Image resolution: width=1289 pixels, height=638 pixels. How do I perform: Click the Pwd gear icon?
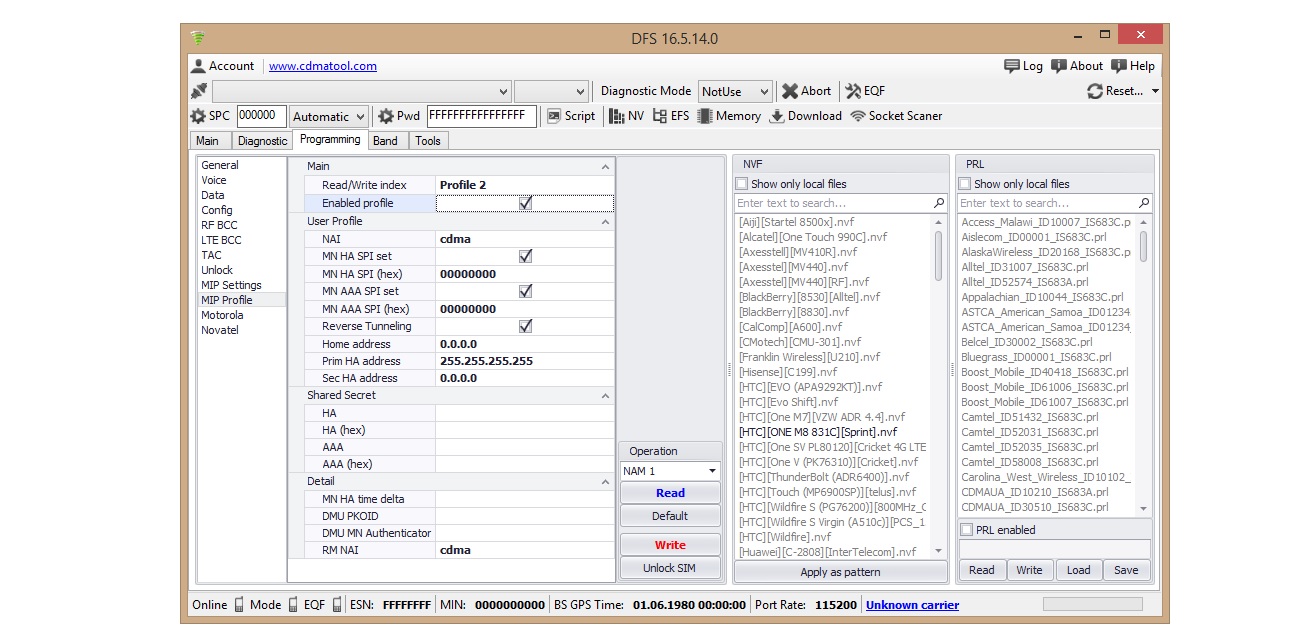pos(385,116)
